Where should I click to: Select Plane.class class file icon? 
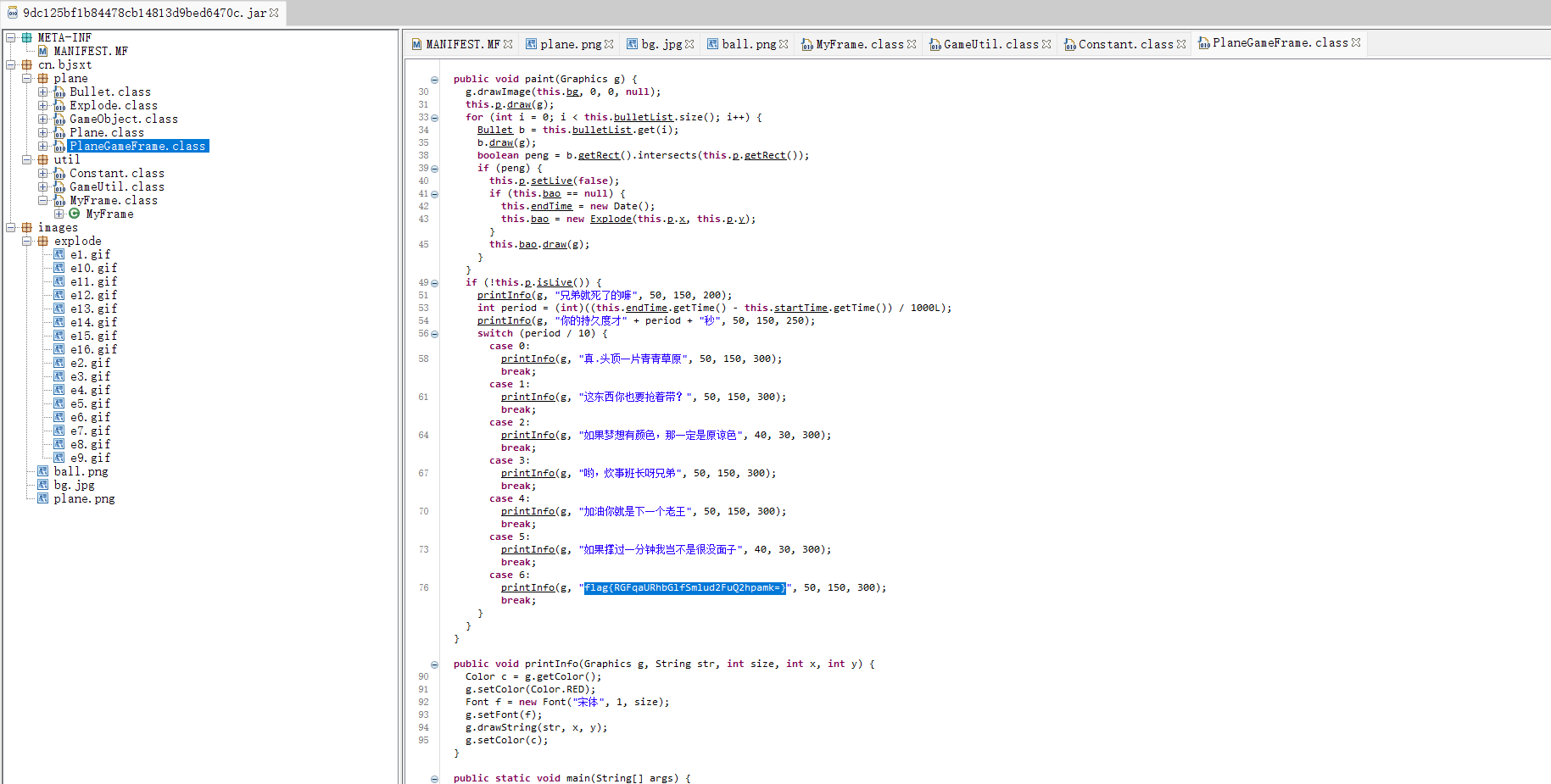[x=59, y=132]
